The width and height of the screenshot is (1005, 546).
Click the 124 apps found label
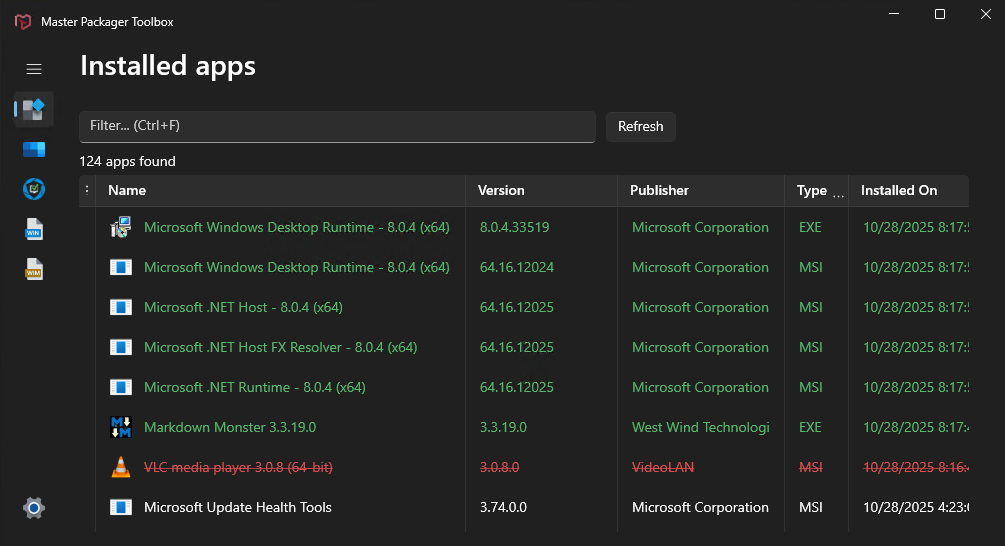(127, 161)
